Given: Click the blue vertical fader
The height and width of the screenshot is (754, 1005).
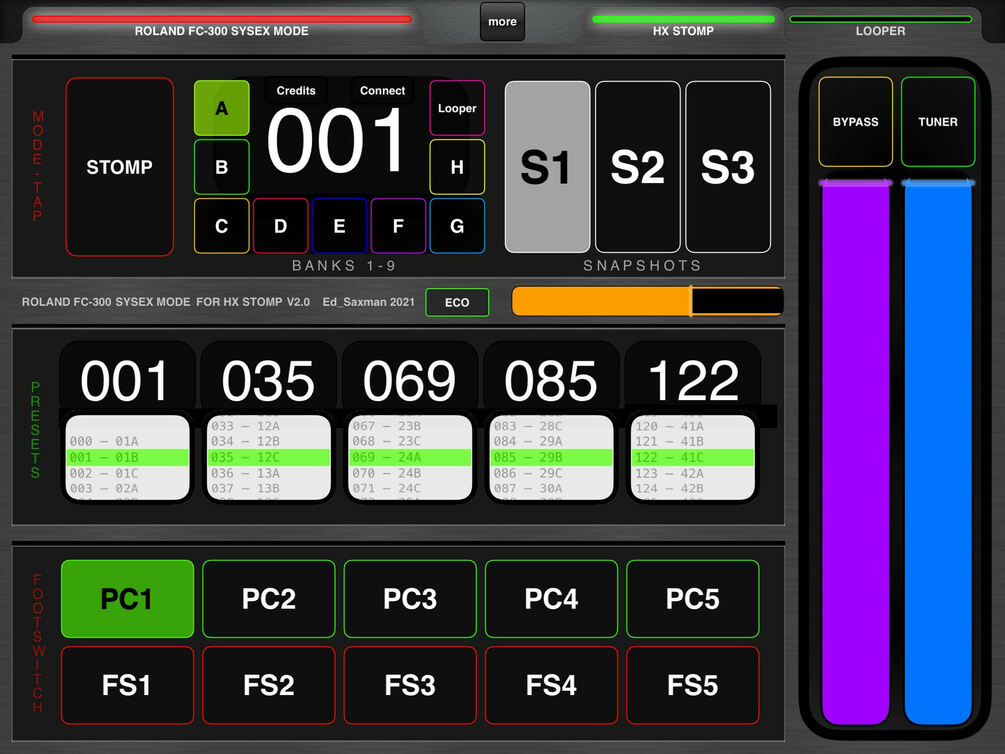Looking at the screenshot, I should pyautogui.click(x=938, y=451).
